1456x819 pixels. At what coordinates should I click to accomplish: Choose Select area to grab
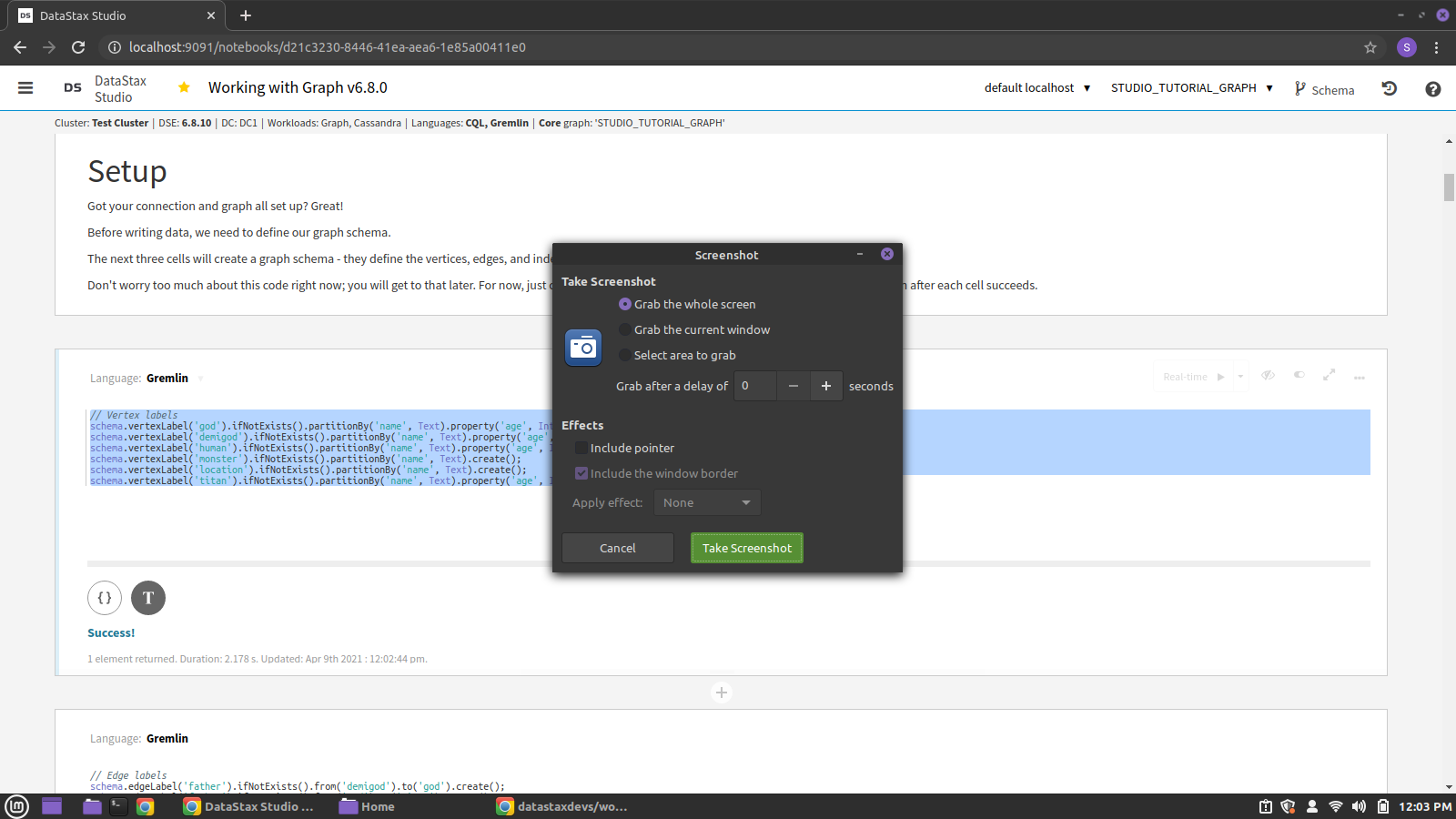click(x=624, y=355)
